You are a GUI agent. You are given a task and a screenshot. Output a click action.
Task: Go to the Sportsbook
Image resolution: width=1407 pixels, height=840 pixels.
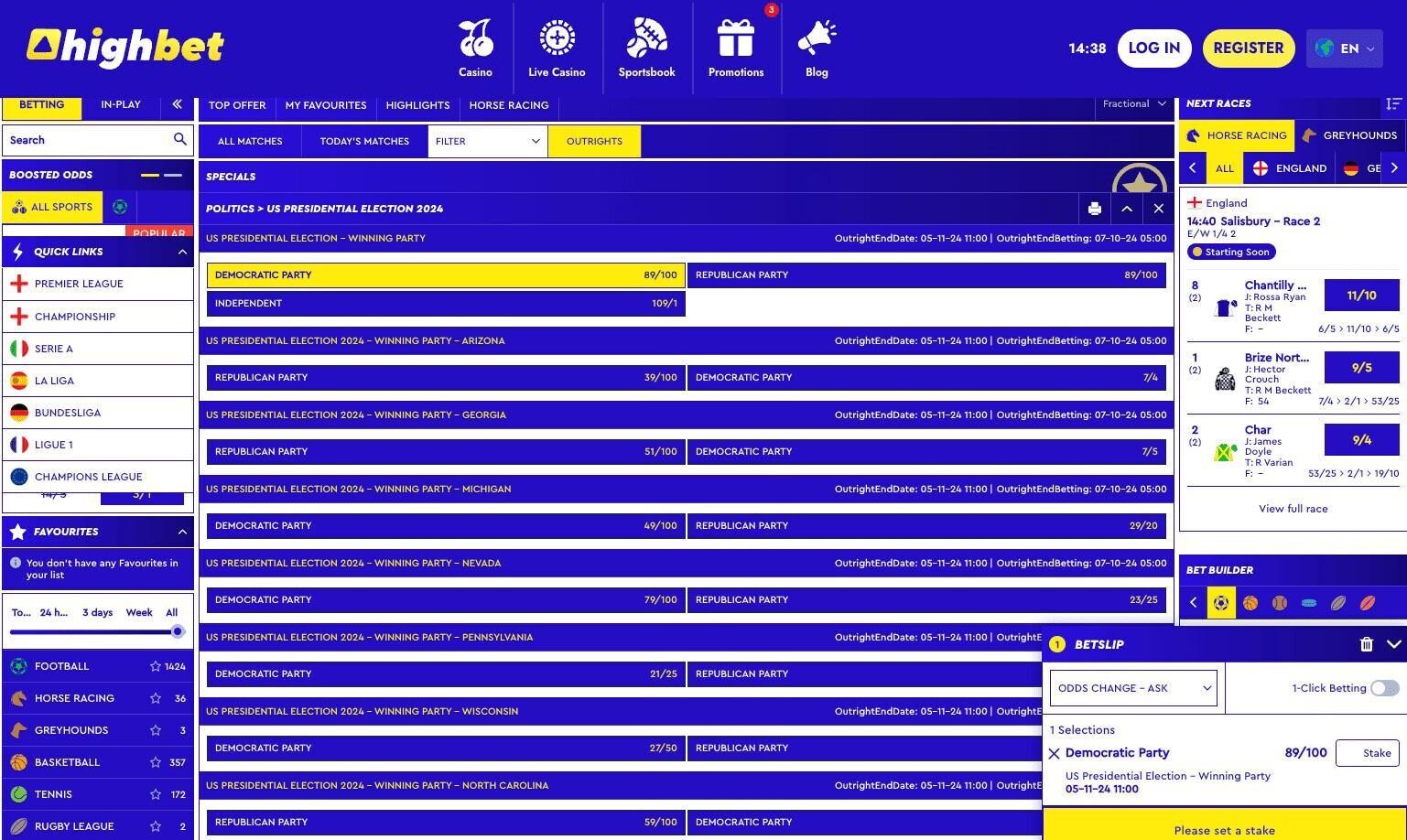click(x=646, y=48)
